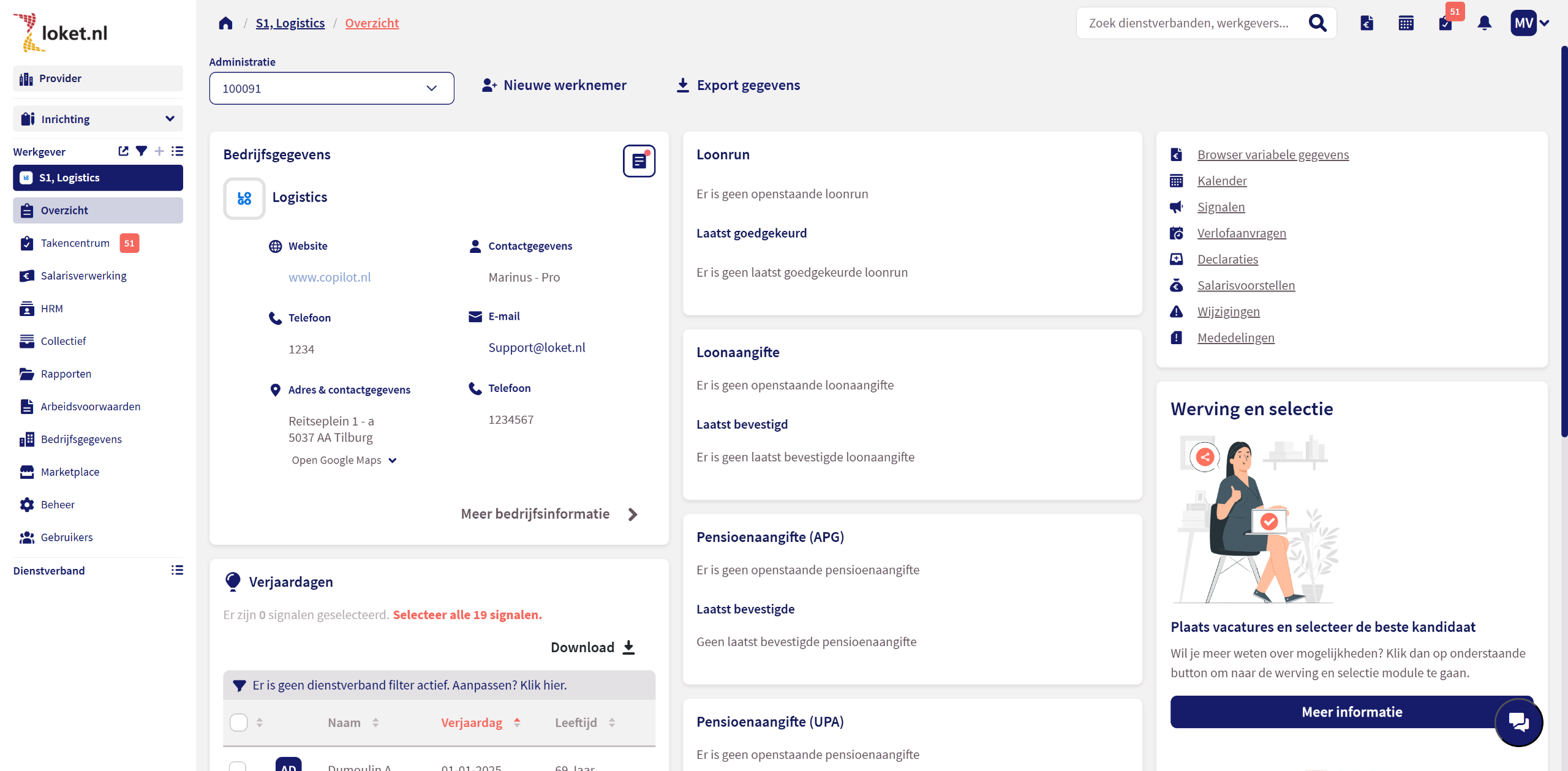The image size is (1568, 771).
Task: Click the Meer informatie button
Action: (x=1351, y=712)
